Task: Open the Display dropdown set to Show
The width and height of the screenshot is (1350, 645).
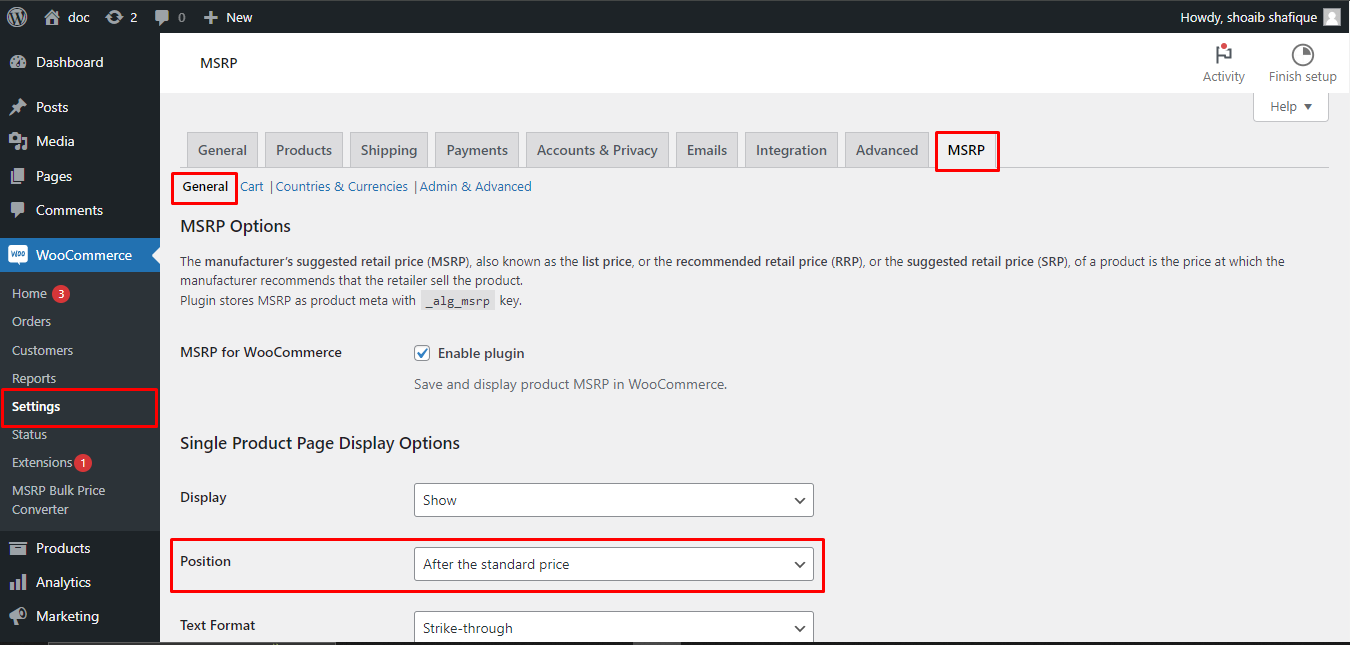Action: tap(614, 500)
